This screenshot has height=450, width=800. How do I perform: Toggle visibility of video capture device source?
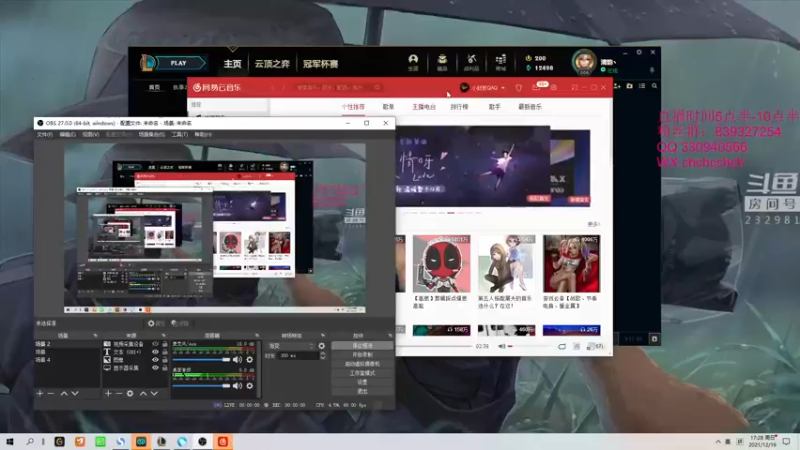(x=155, y=344)
